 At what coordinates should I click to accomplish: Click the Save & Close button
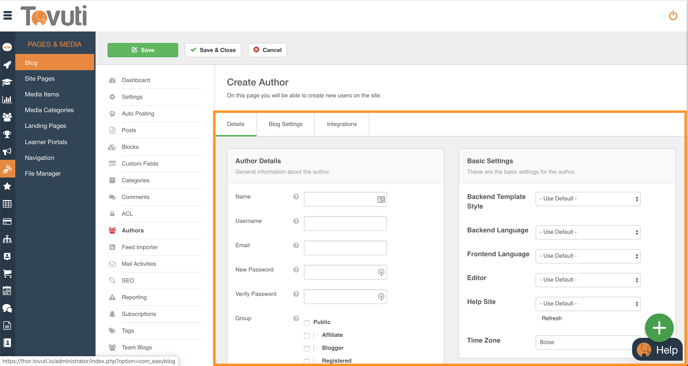pos(213,50)
